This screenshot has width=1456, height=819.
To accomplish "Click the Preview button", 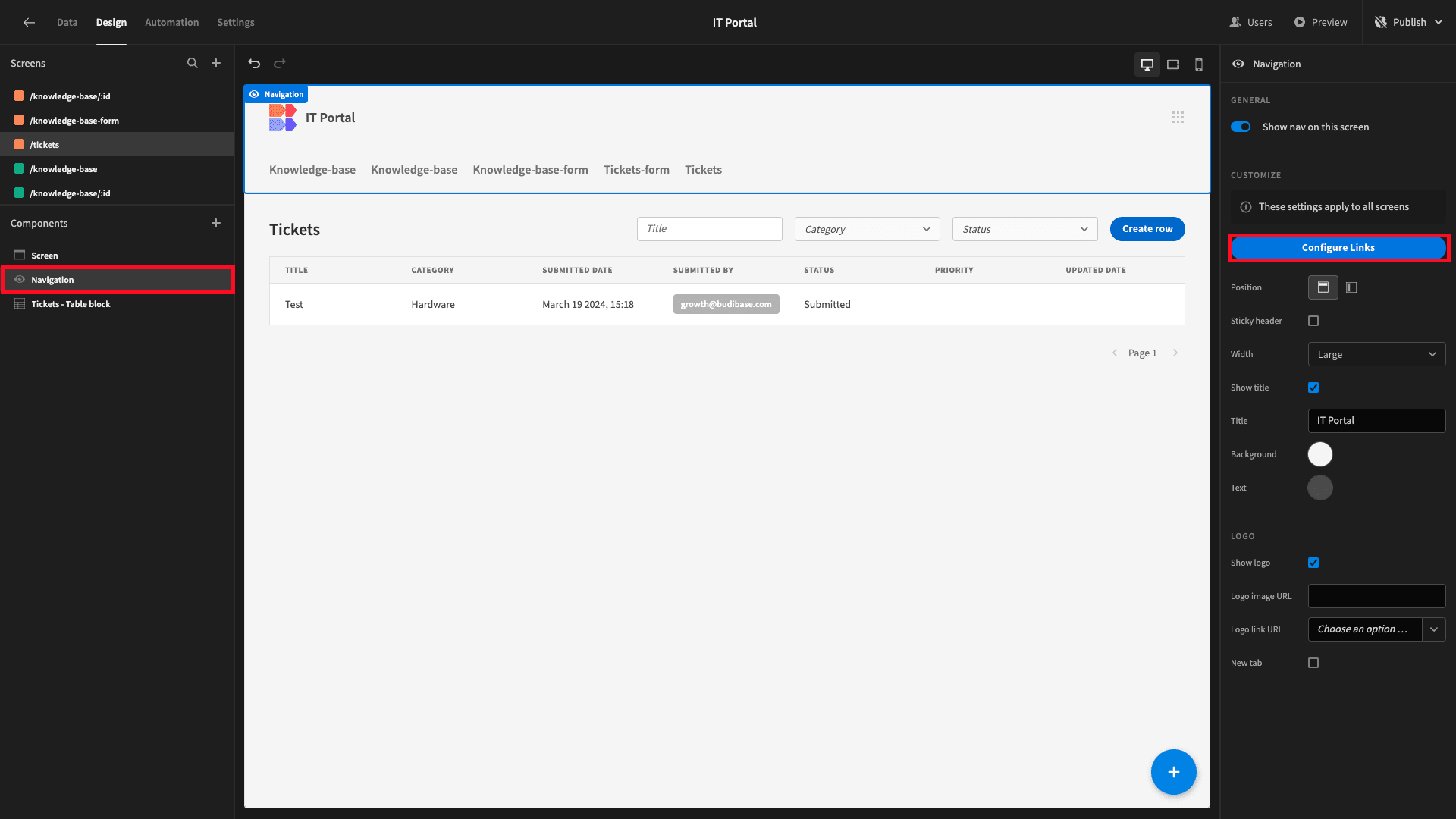I will point(1320,23).
